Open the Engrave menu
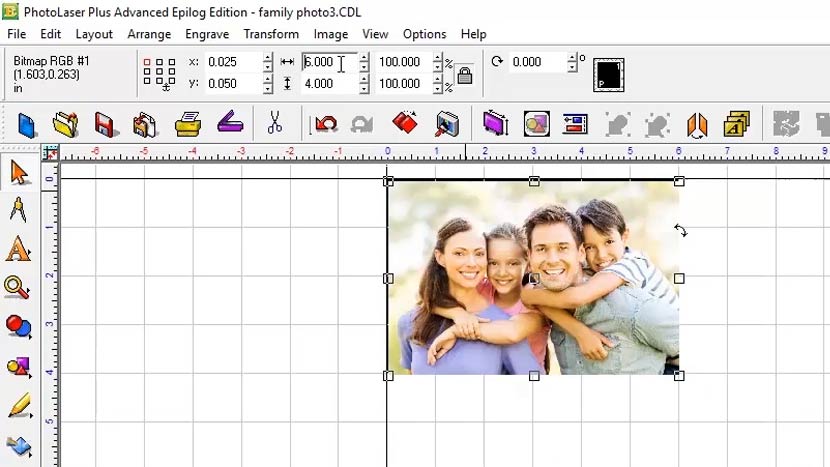 tap(207, 34)
